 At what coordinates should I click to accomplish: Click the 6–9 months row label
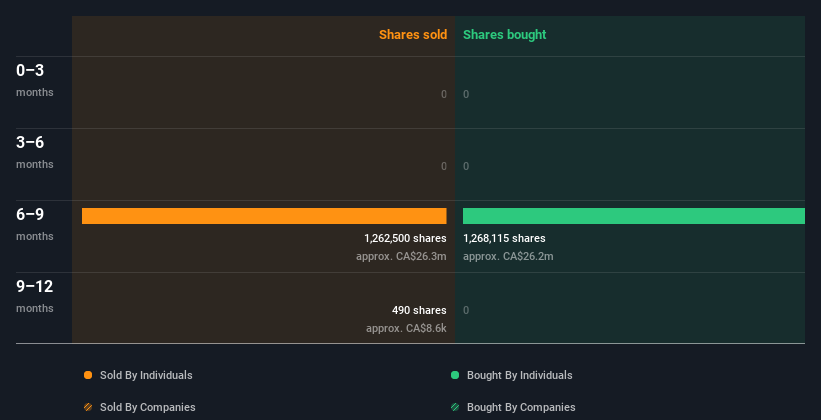(35, 225)
